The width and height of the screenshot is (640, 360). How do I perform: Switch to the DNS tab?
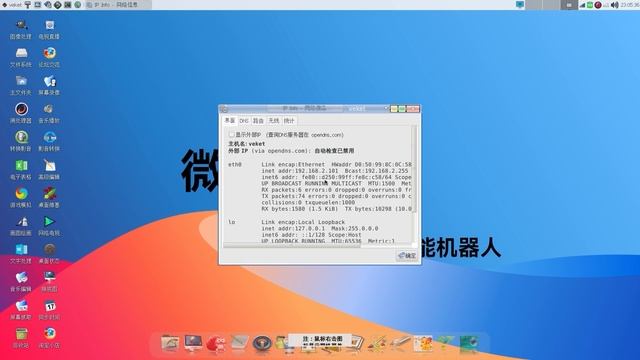(x=244, y=121)
